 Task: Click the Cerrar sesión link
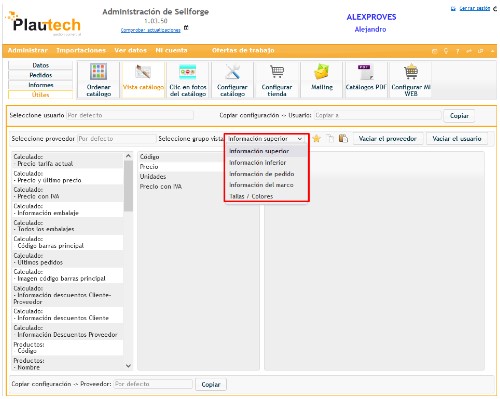tap(475, 8)
